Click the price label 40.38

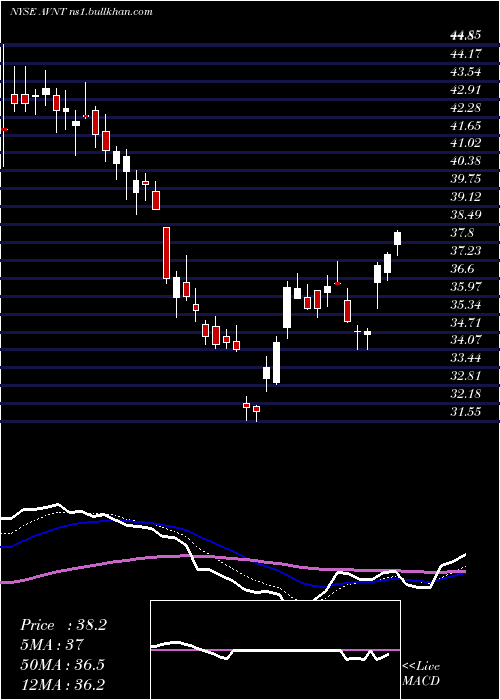point(466,161)
